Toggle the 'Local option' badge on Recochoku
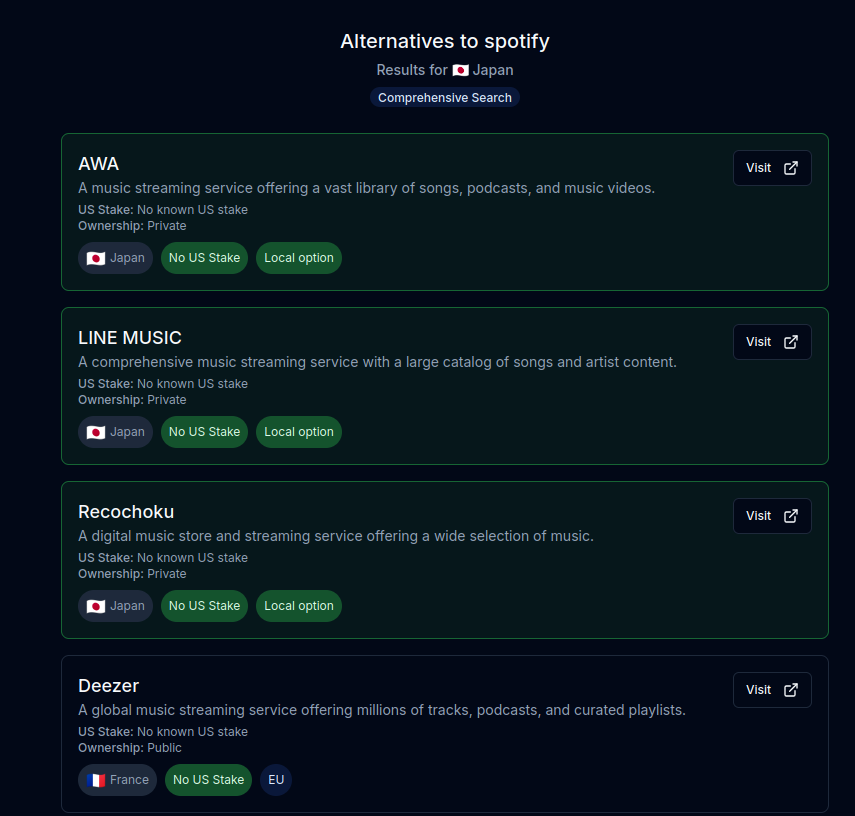Screen dimensions: 855x816 click(x=298, y=606)
